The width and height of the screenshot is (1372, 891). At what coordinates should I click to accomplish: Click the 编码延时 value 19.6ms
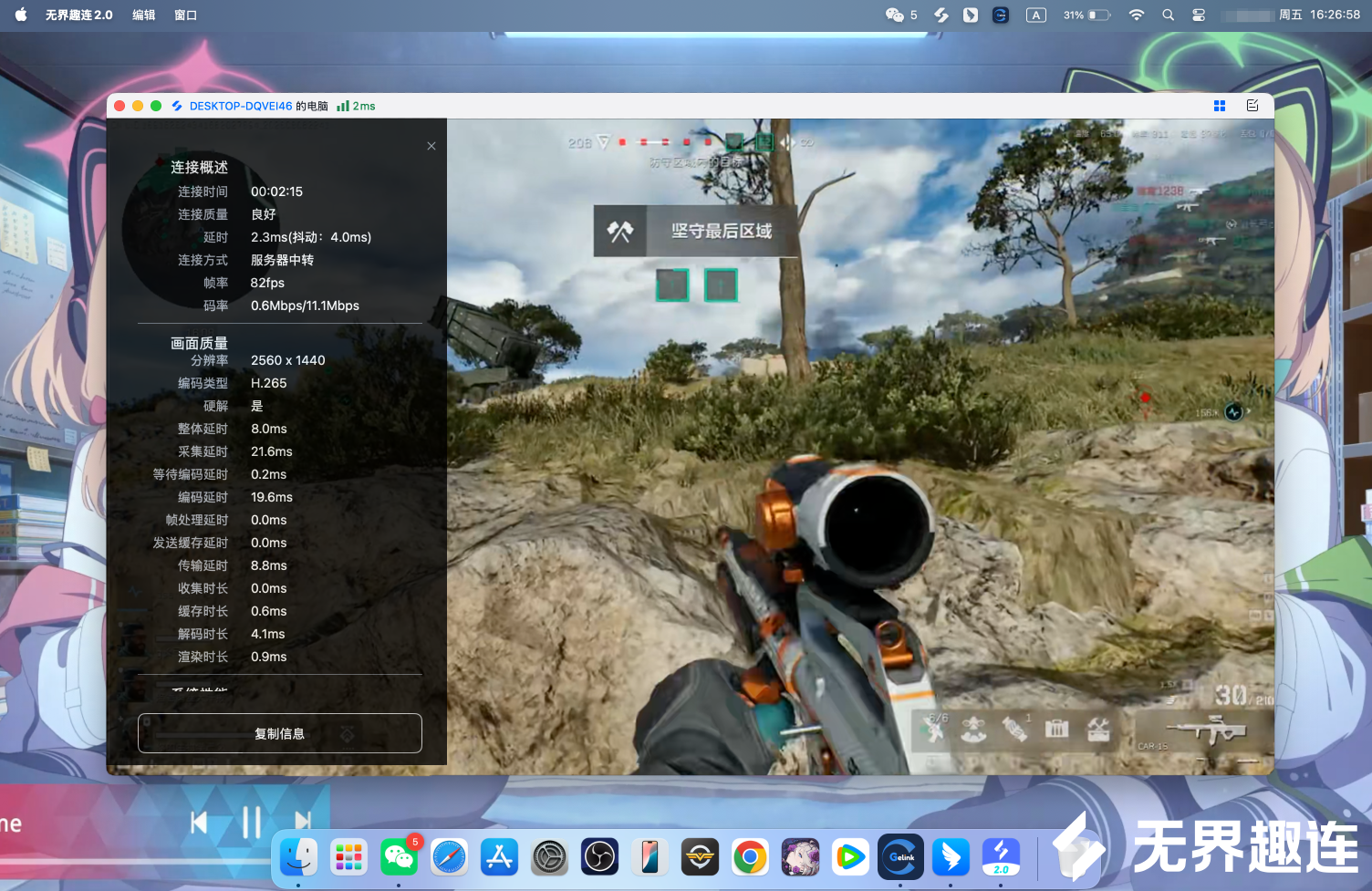[272, 497]
